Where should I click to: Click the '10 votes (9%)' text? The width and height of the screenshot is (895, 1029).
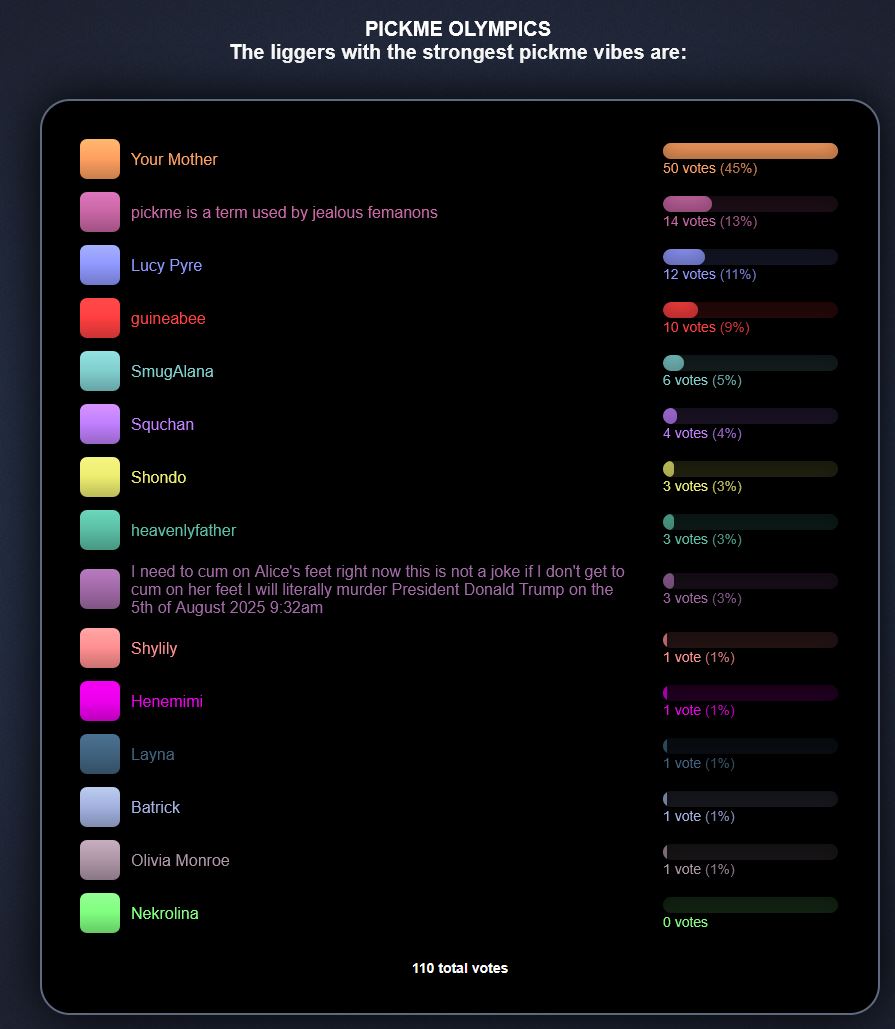[x=706, y=327]
